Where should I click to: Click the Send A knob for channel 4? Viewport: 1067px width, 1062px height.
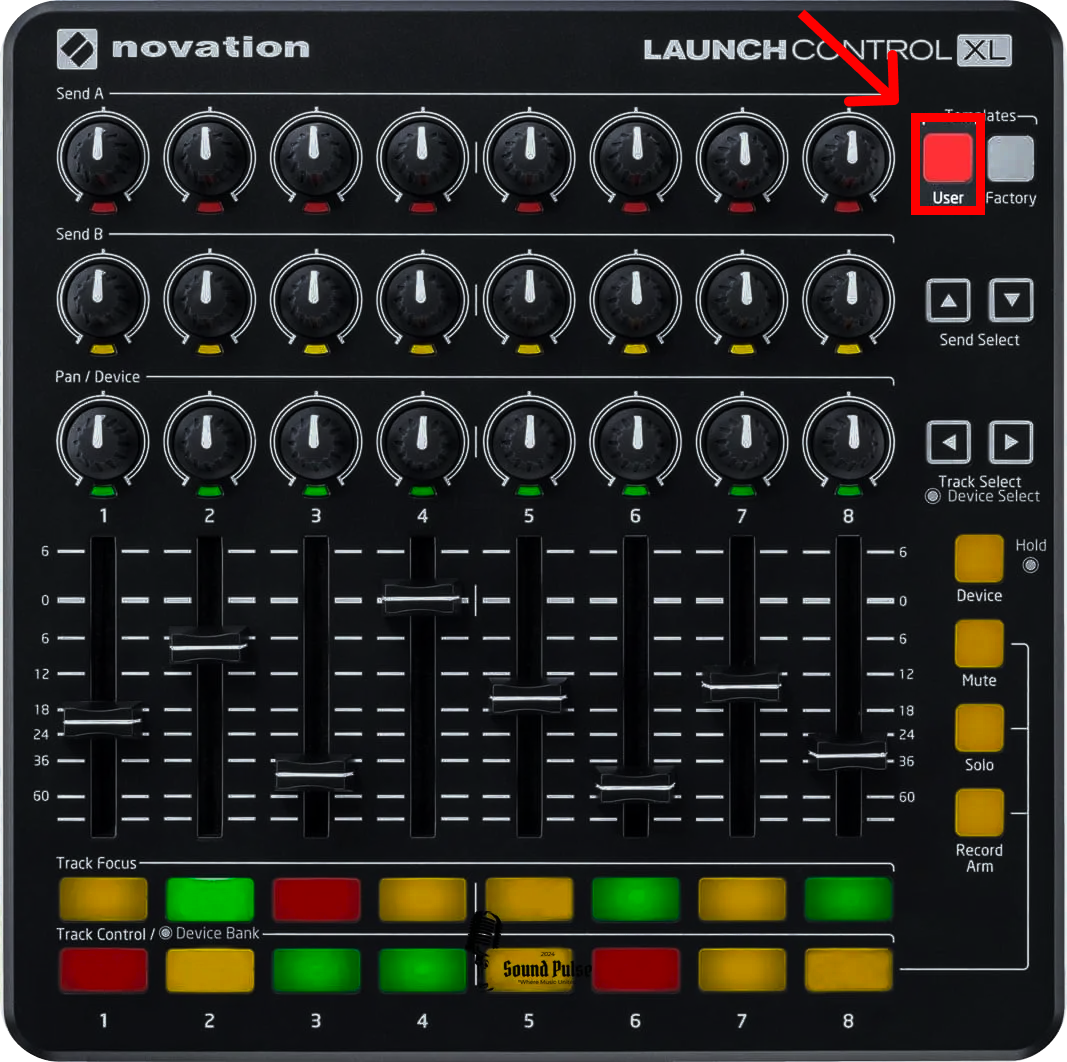click(x=423, y=157)
